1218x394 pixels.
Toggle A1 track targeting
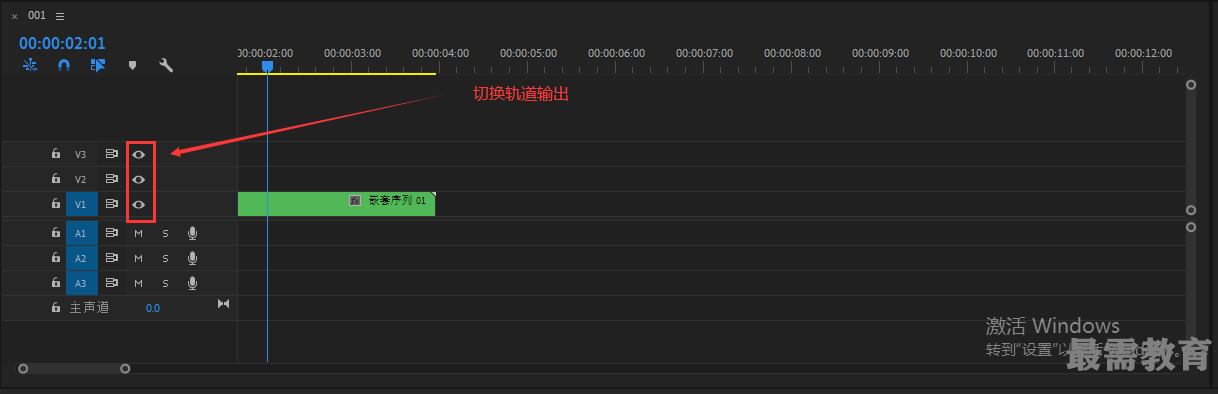(x=82, y=233)
